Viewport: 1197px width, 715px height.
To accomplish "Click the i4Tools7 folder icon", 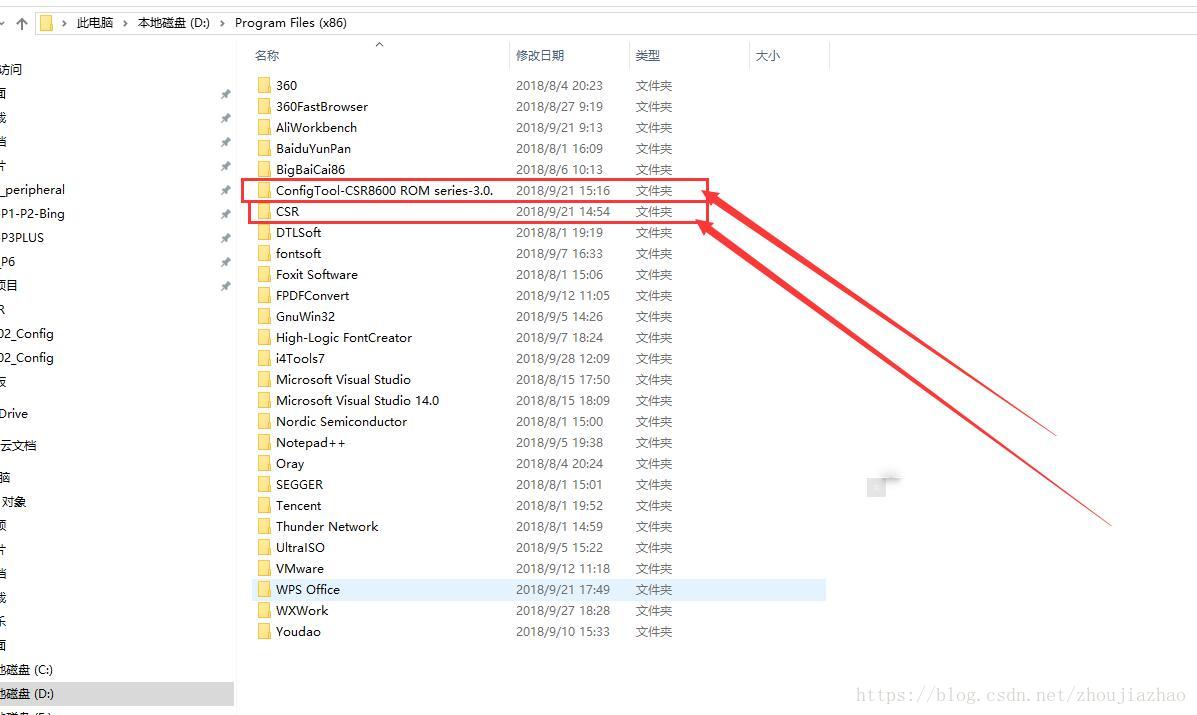I will (264, 358).
